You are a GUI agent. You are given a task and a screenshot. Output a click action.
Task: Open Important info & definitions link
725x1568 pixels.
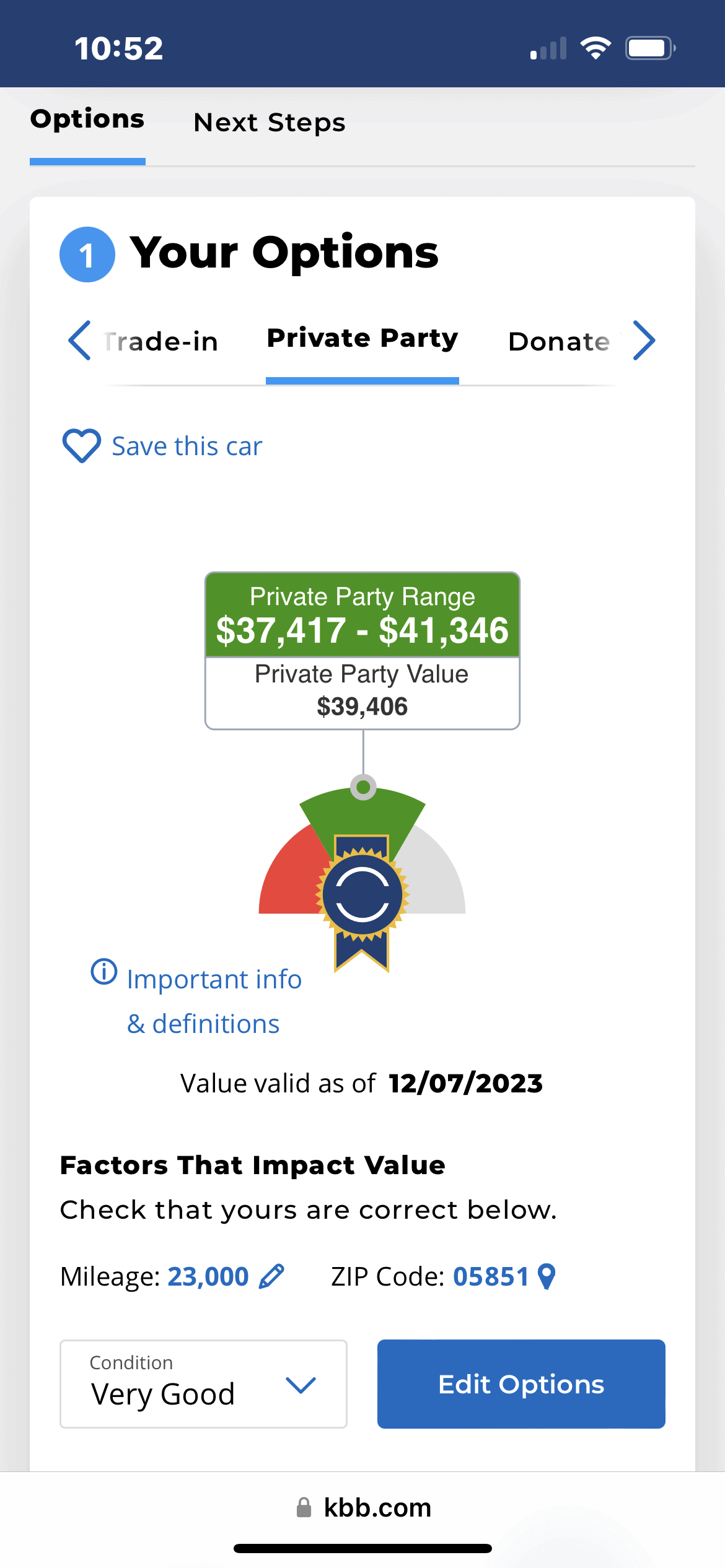pos(204,1001)
